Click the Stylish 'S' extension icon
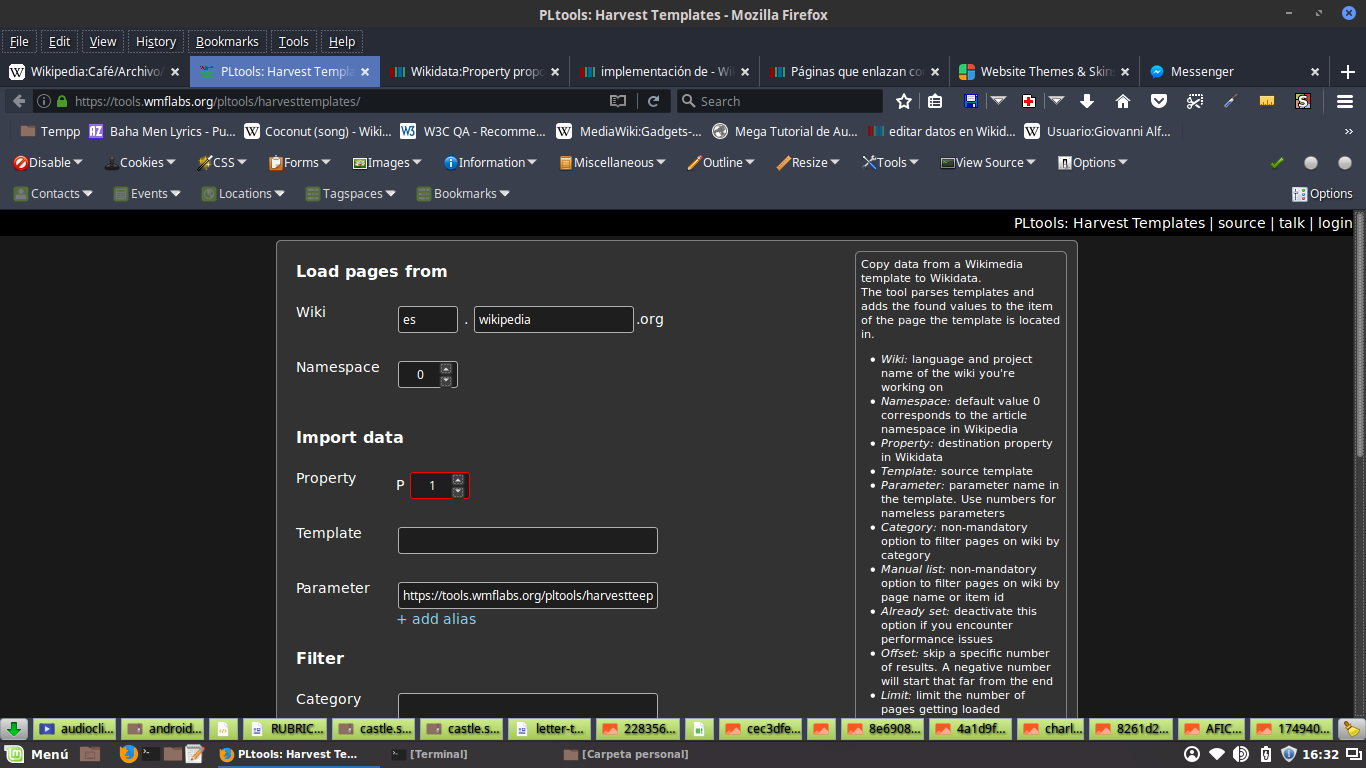The image size is (1366, 768). click(1303, 101)
